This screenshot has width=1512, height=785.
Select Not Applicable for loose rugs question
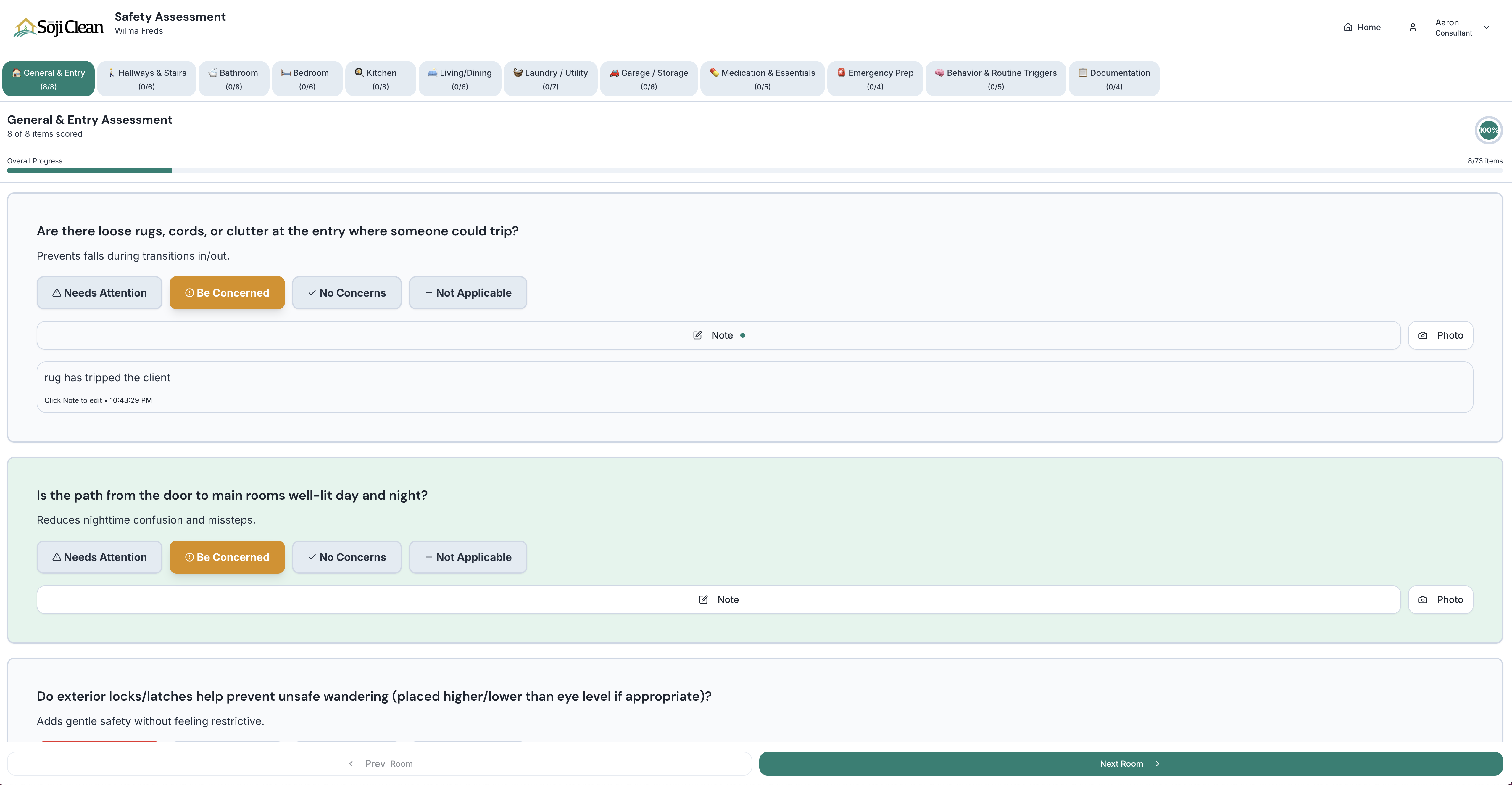(x=467, y=293)
